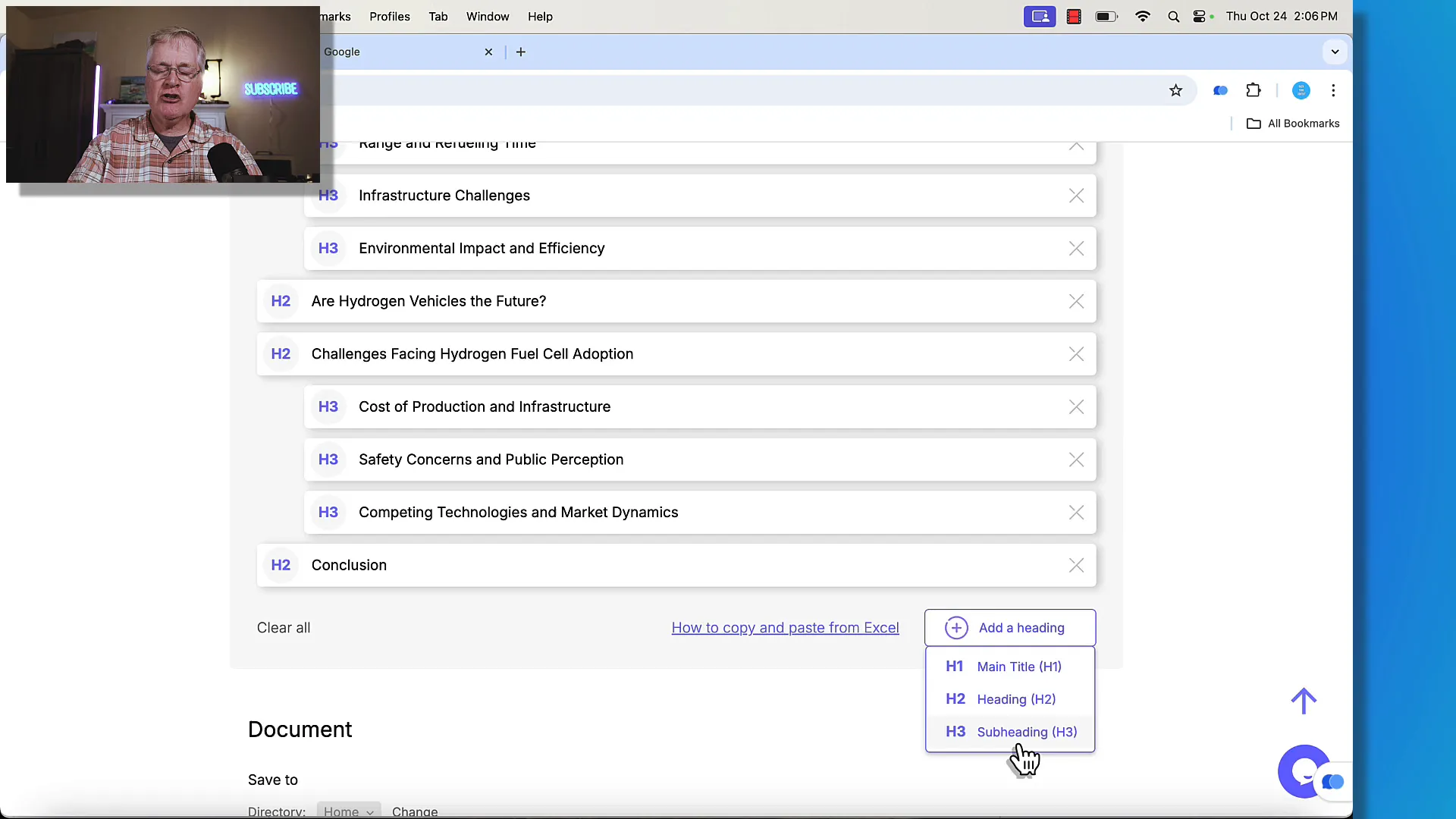
Task: Choose Subheading (H3) option
Action: coord(1010,732)
